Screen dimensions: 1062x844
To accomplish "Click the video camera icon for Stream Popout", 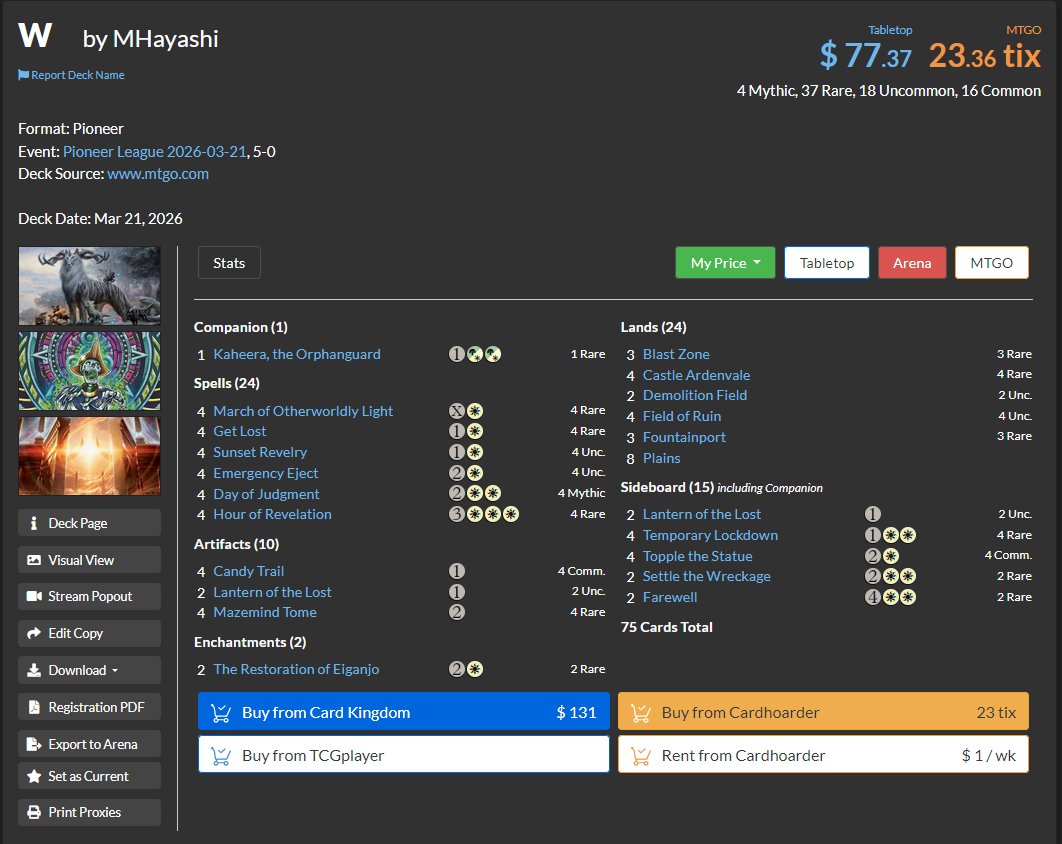I will click(x=34, y=596).
